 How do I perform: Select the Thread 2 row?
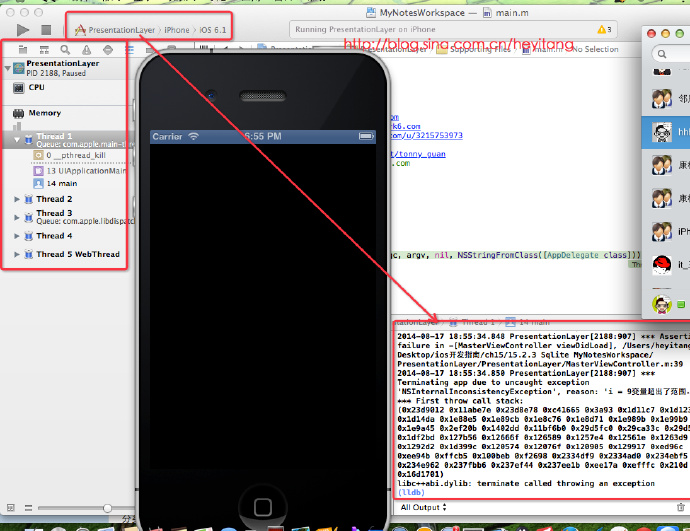coord(65,199)
